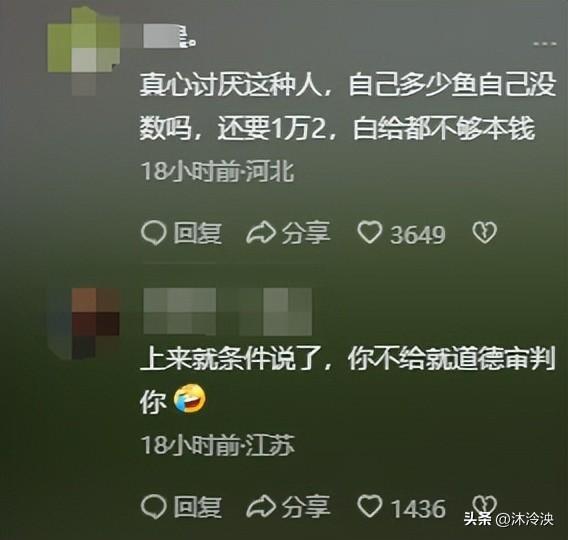This screenshot has width=568, height=540.
Task: Tap the share arrow icon under the 河北 comment
Action: click(260, 233)
